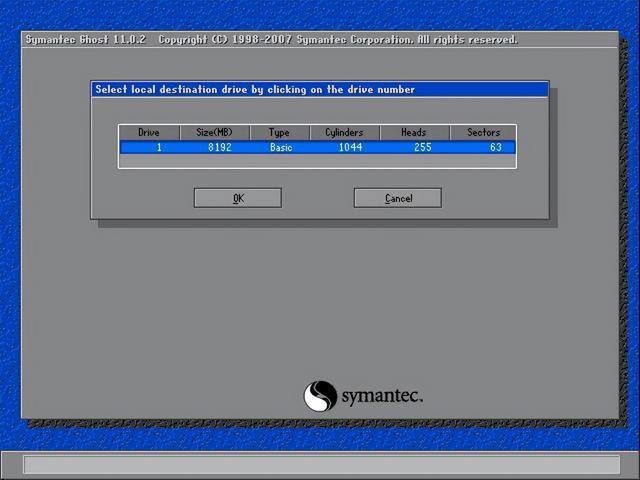Click the Basic type cell

pos(281,147)
